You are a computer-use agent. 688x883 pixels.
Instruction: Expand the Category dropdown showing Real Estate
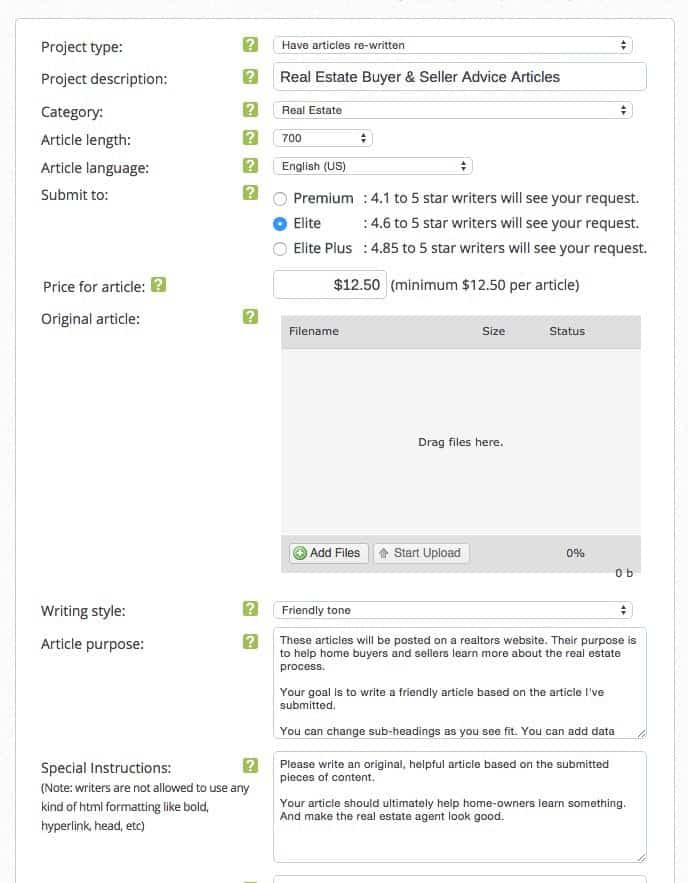coord(452,110)
